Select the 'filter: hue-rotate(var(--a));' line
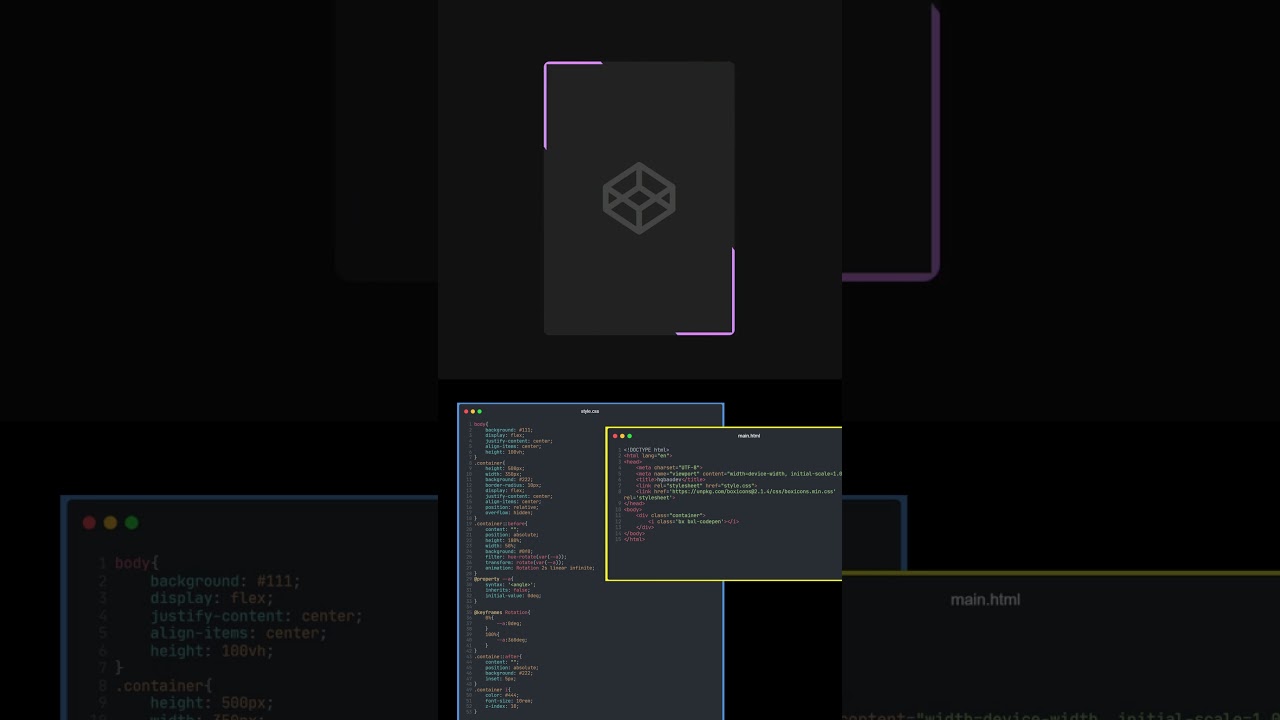Screen dimensions: 1280x720 [x=526, y=556]
